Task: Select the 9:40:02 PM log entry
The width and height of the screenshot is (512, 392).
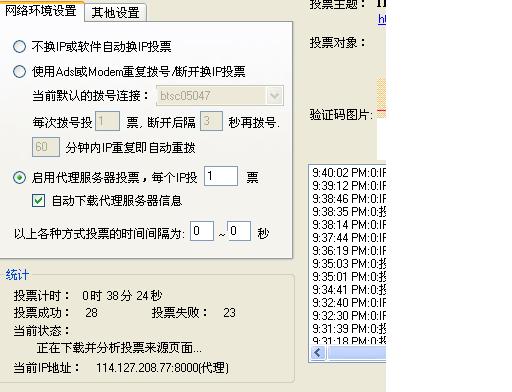Action: coord(349,173)
